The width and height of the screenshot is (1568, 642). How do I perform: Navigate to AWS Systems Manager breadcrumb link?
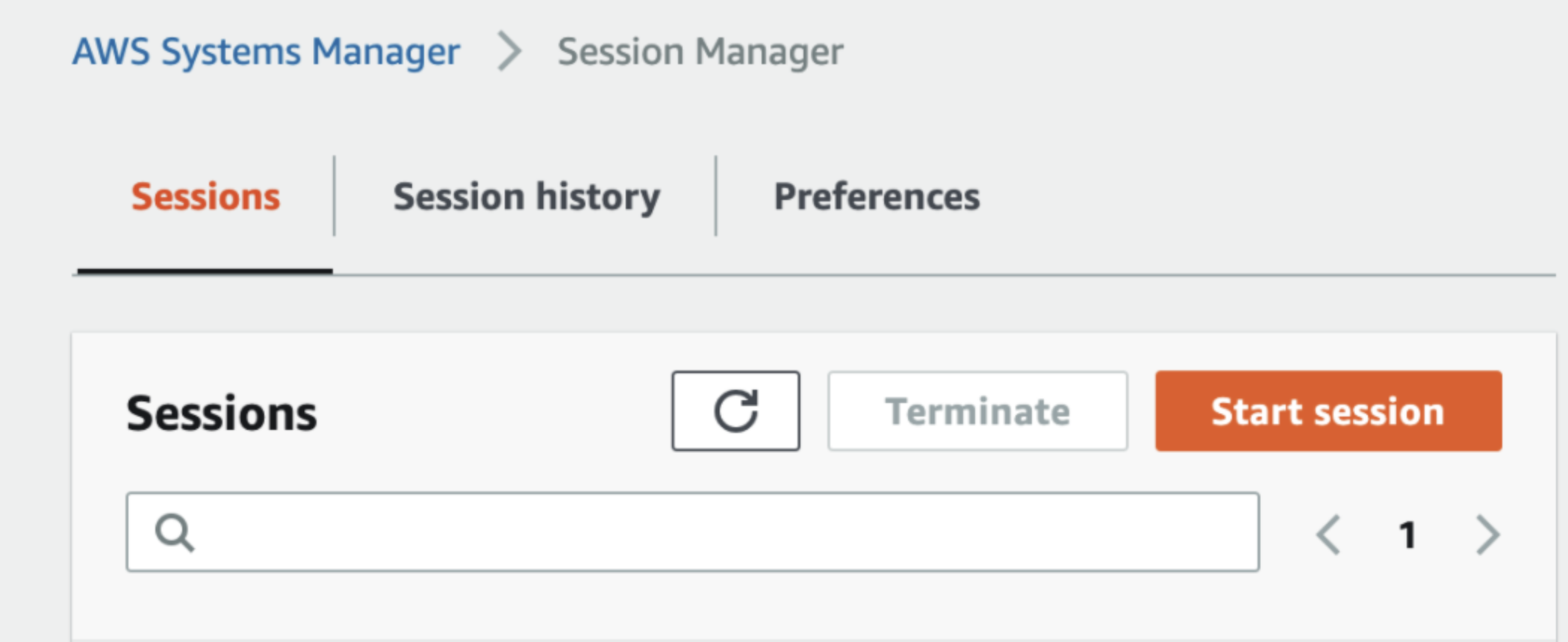(x=266, y=52)
